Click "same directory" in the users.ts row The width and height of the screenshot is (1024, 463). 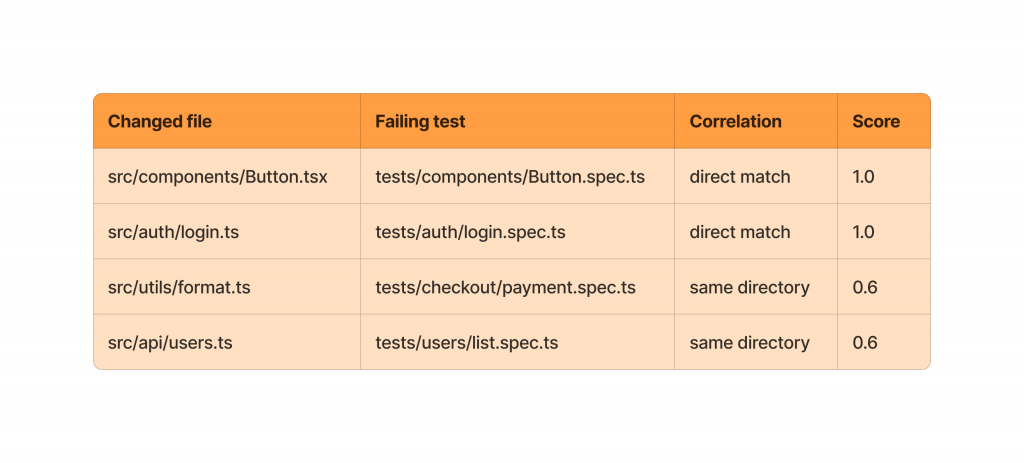tap(749, 343)
